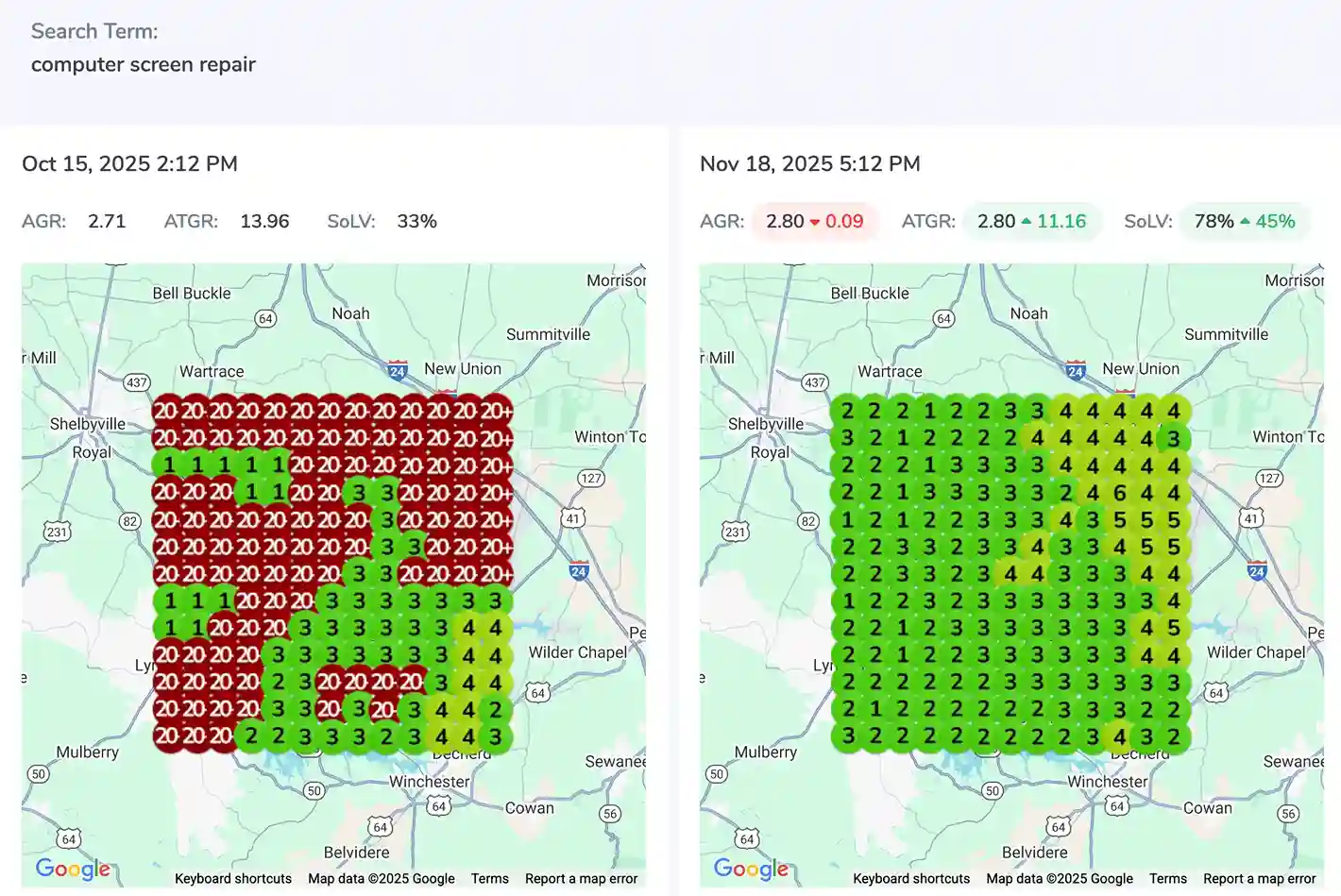This screenshot has height=896, width=1341.
Task: Click the Route 82 shield on November map
Action: click(807, 520)
